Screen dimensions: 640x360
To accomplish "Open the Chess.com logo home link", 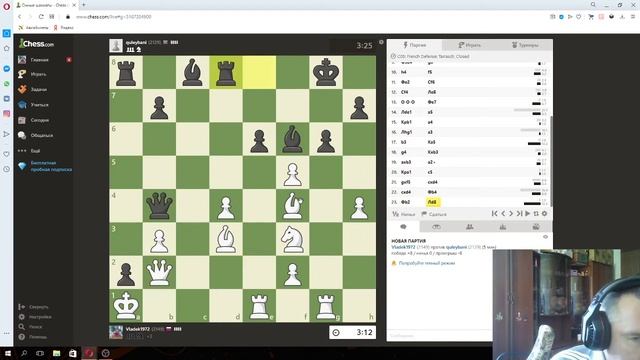I will (x=36, y=43).
